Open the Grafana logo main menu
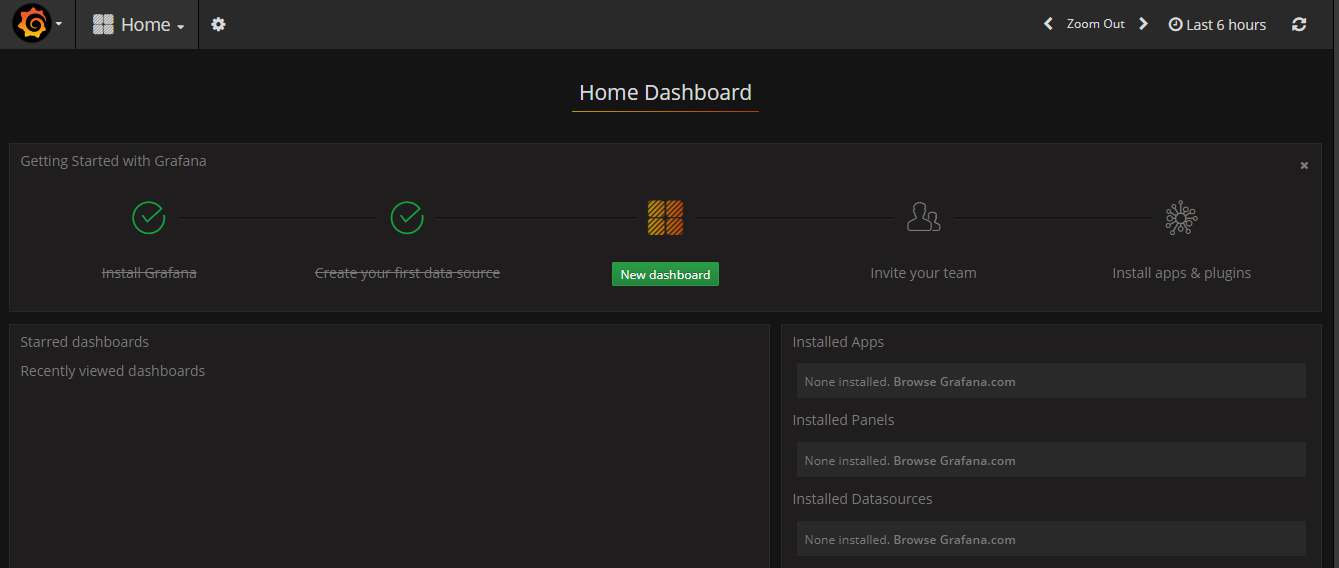The height and width of the screenshot is (568, 1339). point(32,24)
